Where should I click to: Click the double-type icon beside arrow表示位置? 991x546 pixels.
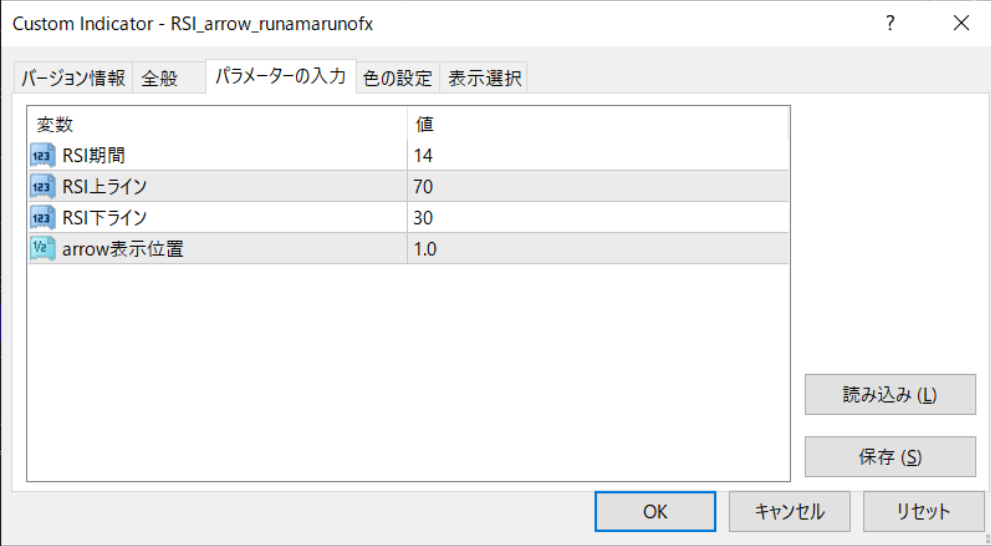[43, 249]
